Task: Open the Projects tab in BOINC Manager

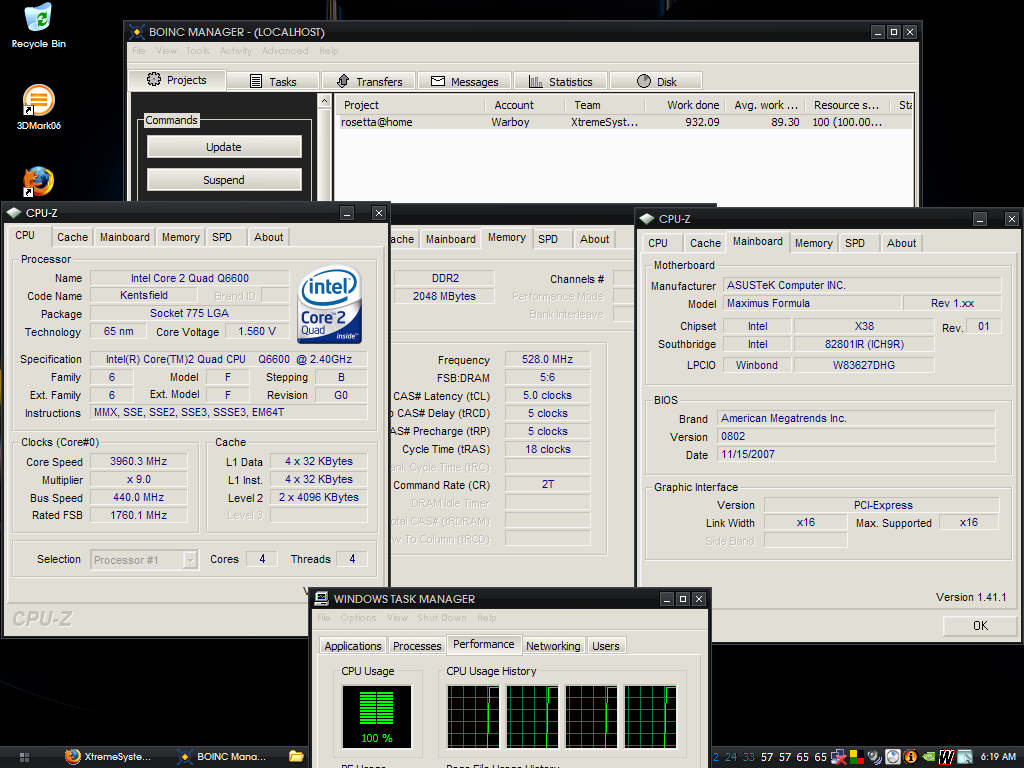Action: [x=177, y=80]
